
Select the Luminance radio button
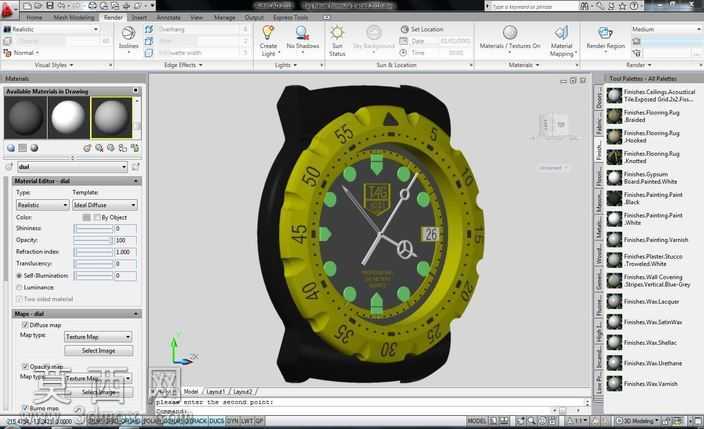[19, 287]
